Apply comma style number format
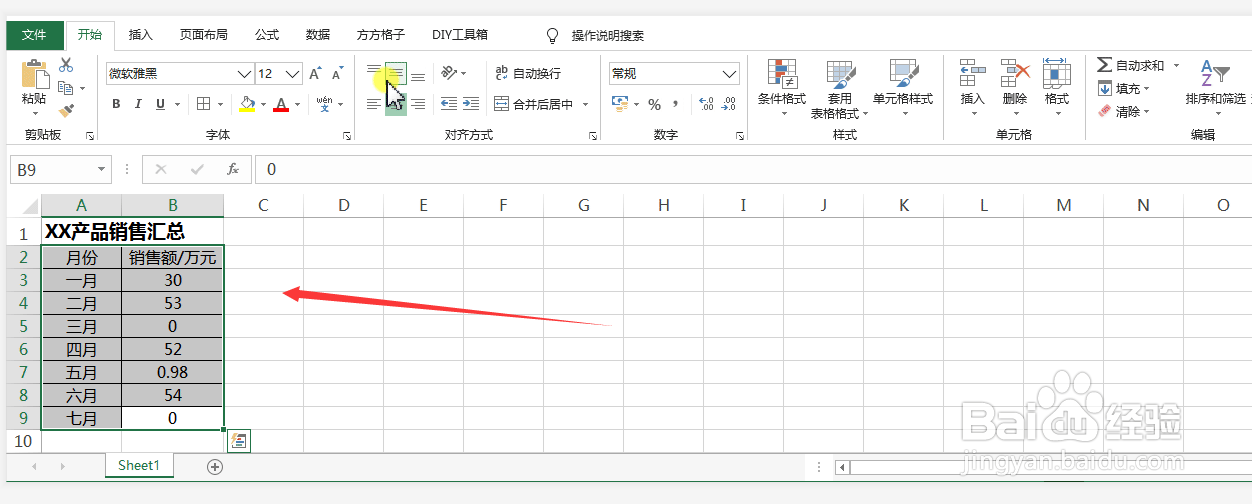Screen dimensions: 1252x504 (x=676, y=104)
